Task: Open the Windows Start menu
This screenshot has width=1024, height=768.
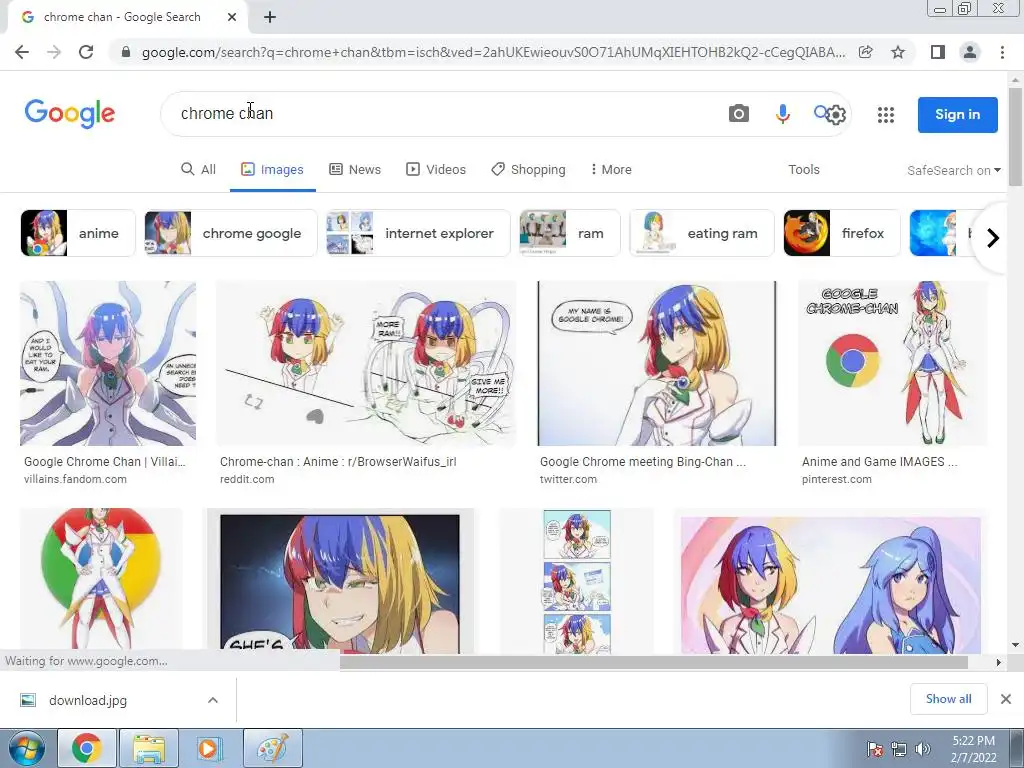Action: pyautogui.click(x=26, y=748)
